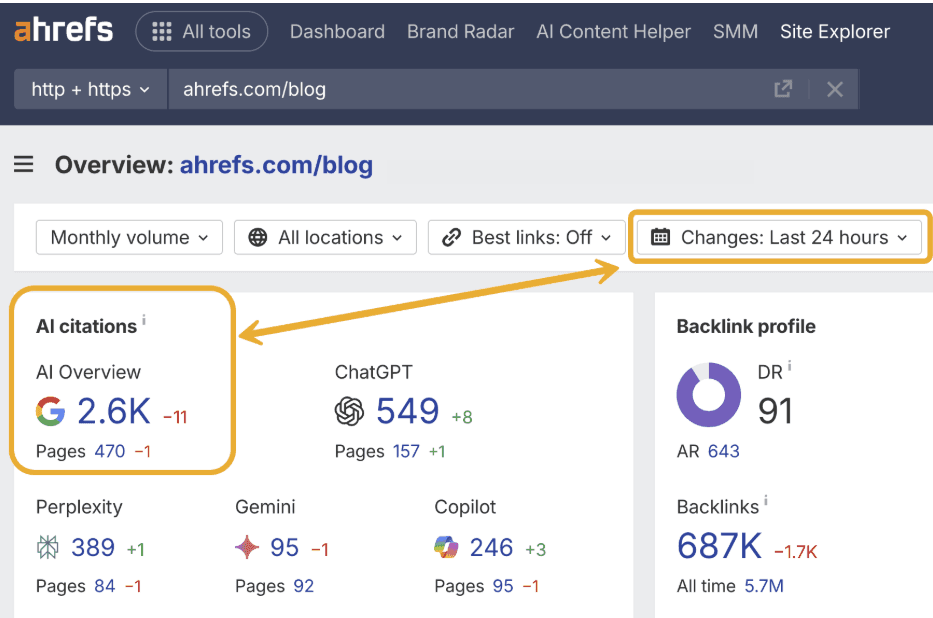Switch to the SMM section
This screenshot has height=618, width=933.
735,32
